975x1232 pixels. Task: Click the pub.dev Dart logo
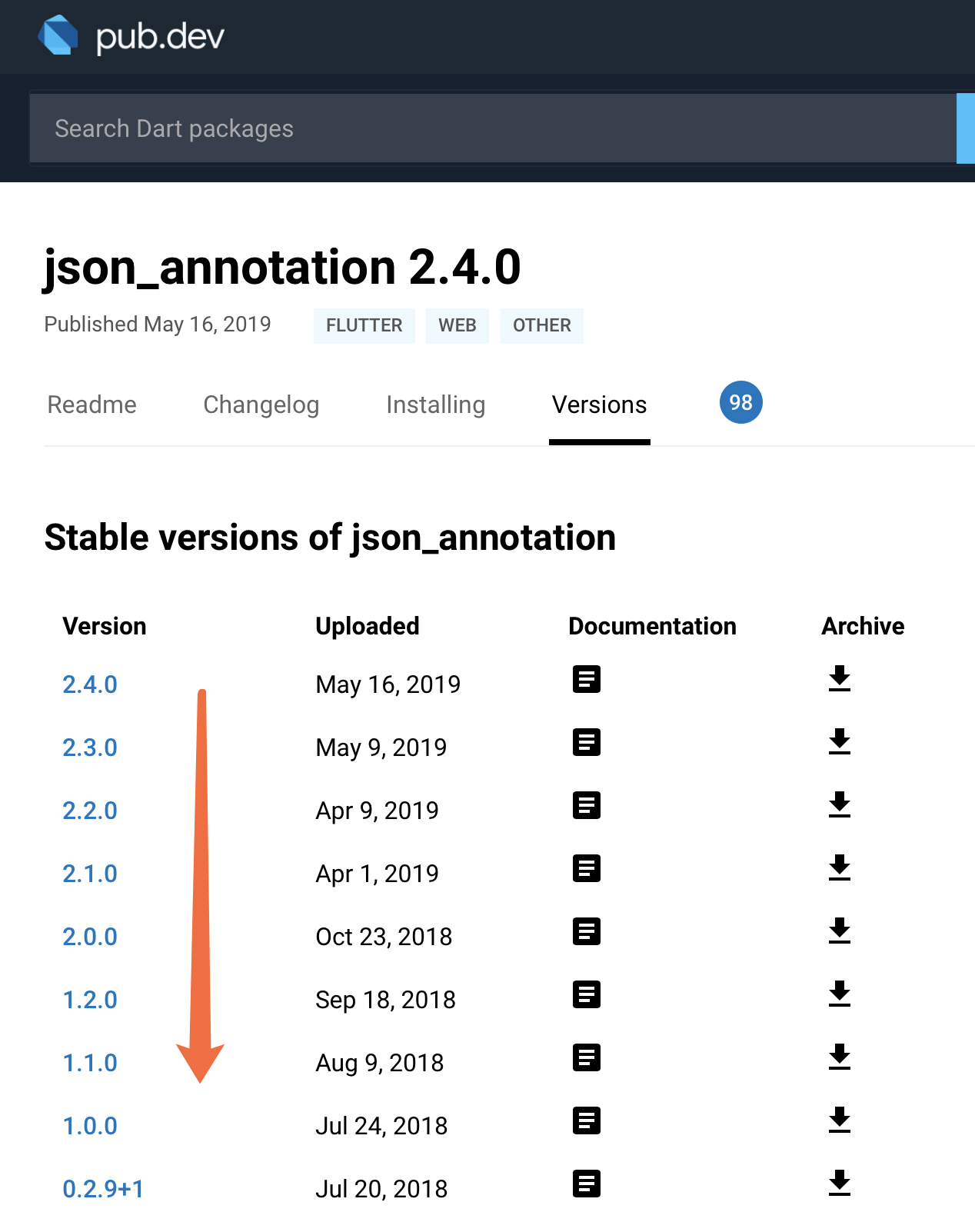(58, 36)
